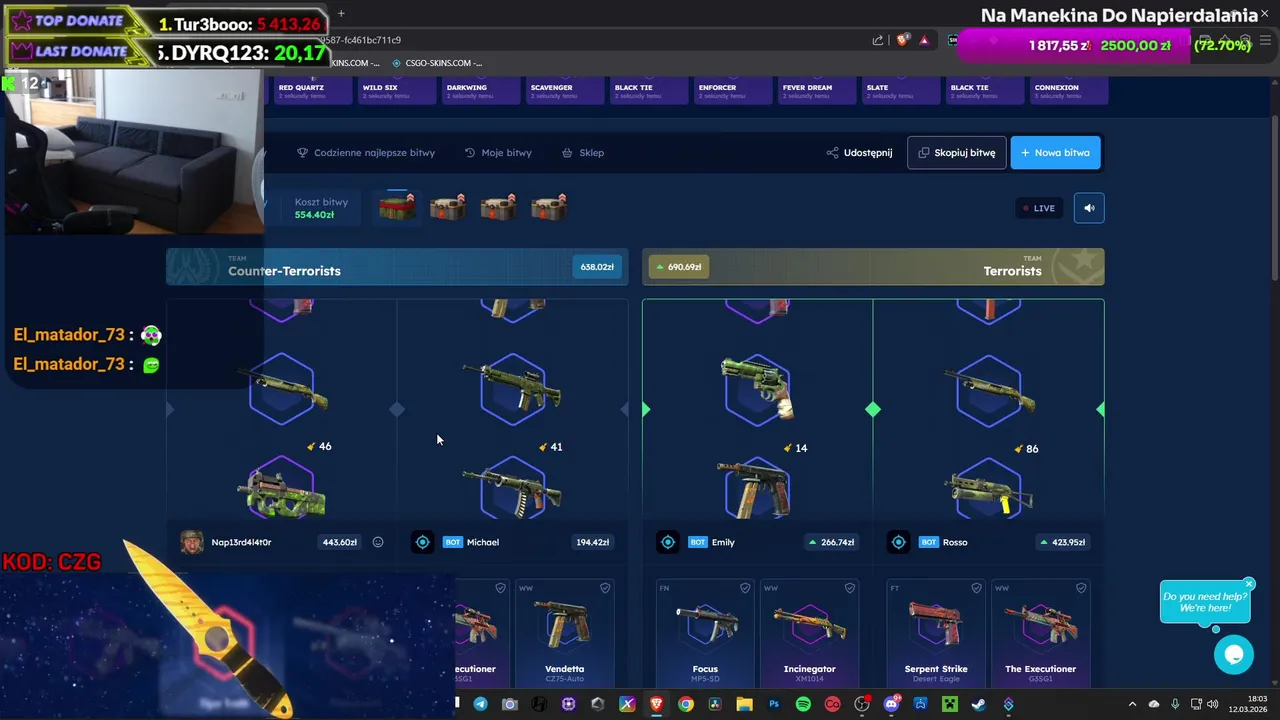The width and height of the screenshot is (1280, 720).
Task: Open Spotify from the taskbar
Action: click(803, 704)
